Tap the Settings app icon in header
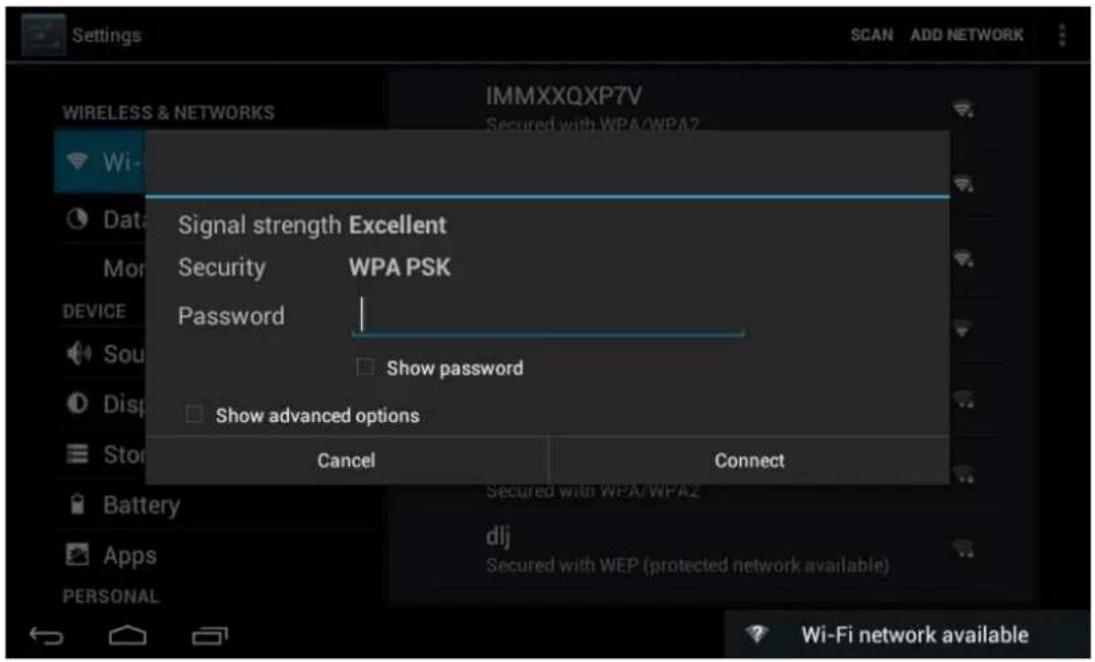The image size is (1095, 662). (x=43, y=35)
